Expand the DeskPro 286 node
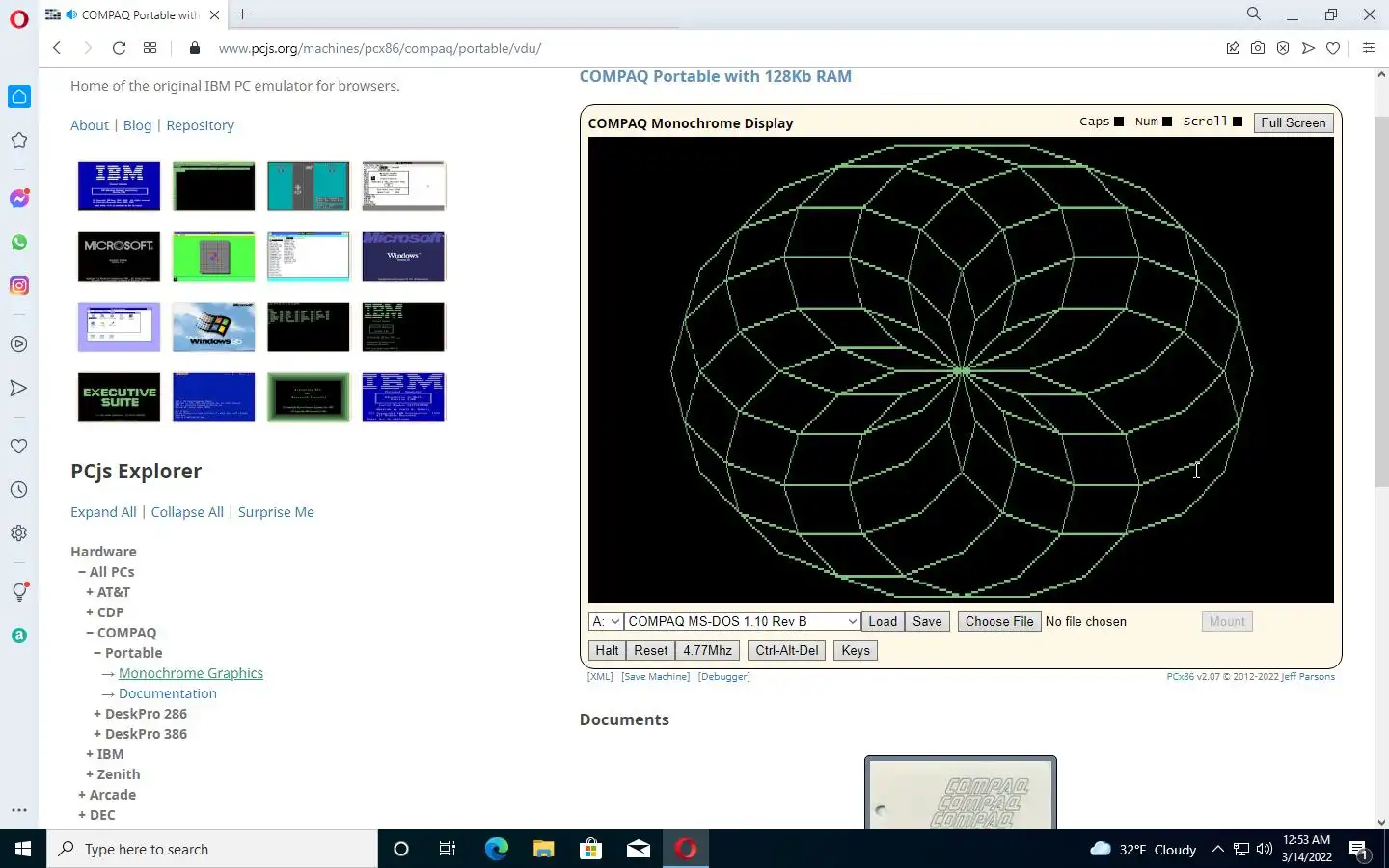Image resolution: width=1389 pixels, height=868 pixels. [x=97, y=714]
